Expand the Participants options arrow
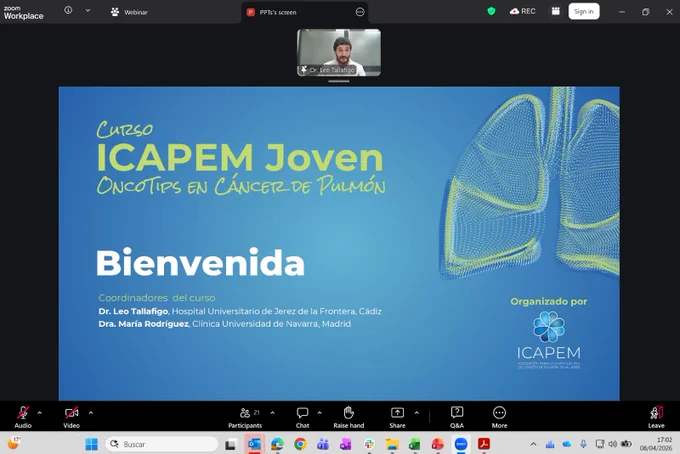680x454 pixels. click(x=272, y=413)
